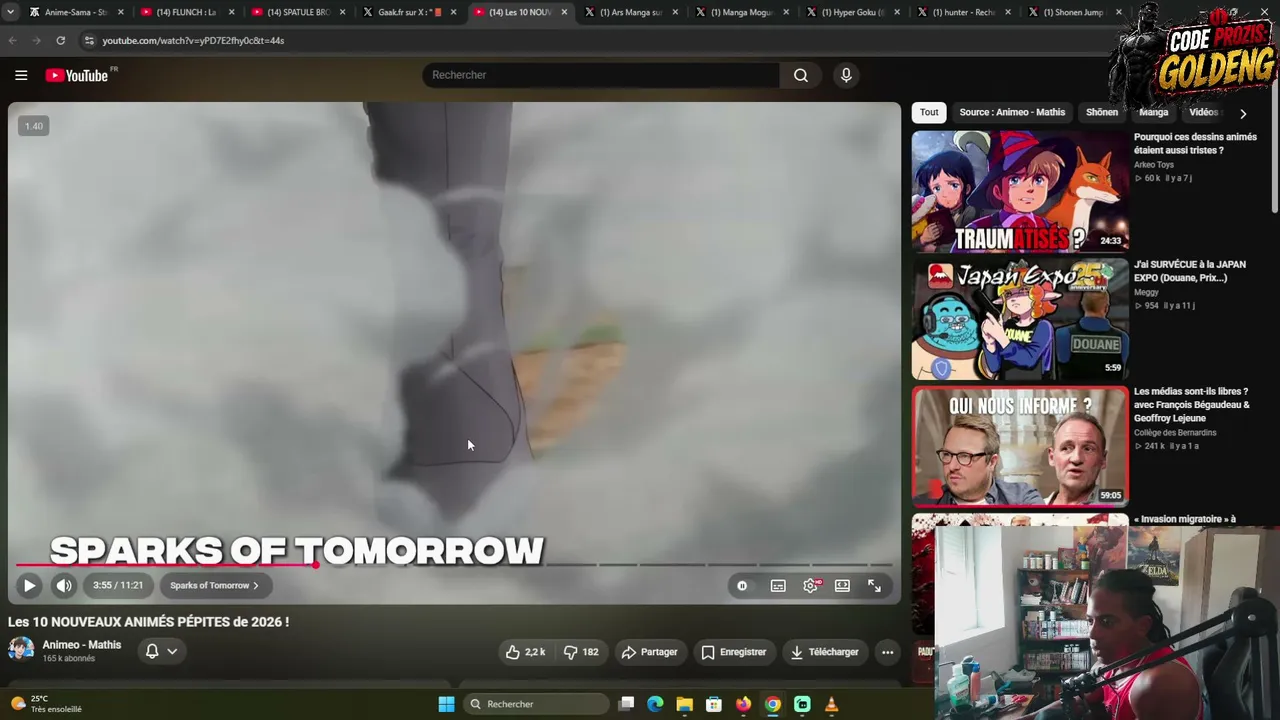Open File Explorer from the taskbar
The height and width of the screenshot is (720, 1280).
[684, 704]
